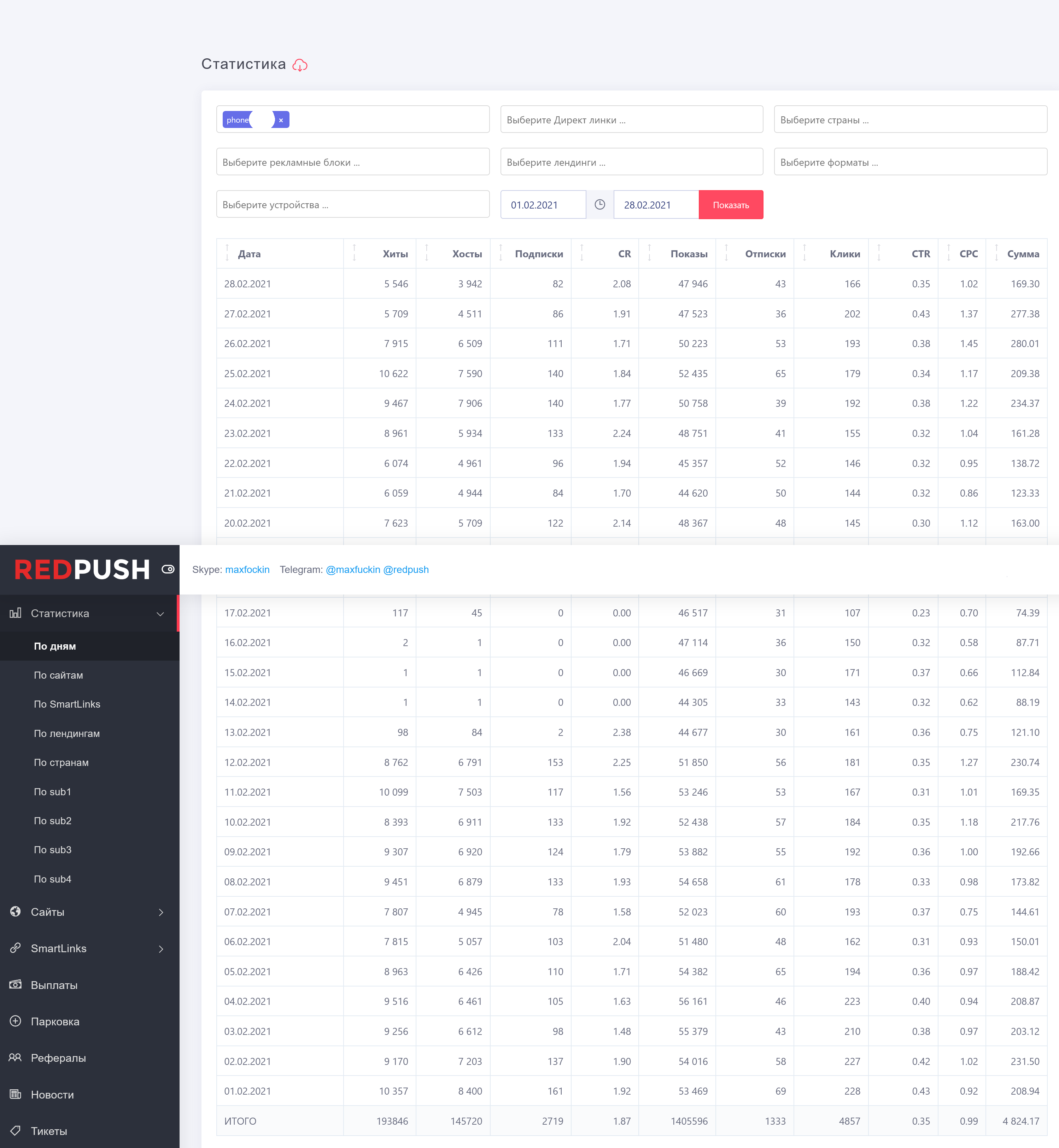Open the @redpush Telegram link
The width and height of the screenshot is (1059, 1148).
click(x=406, y=570)
